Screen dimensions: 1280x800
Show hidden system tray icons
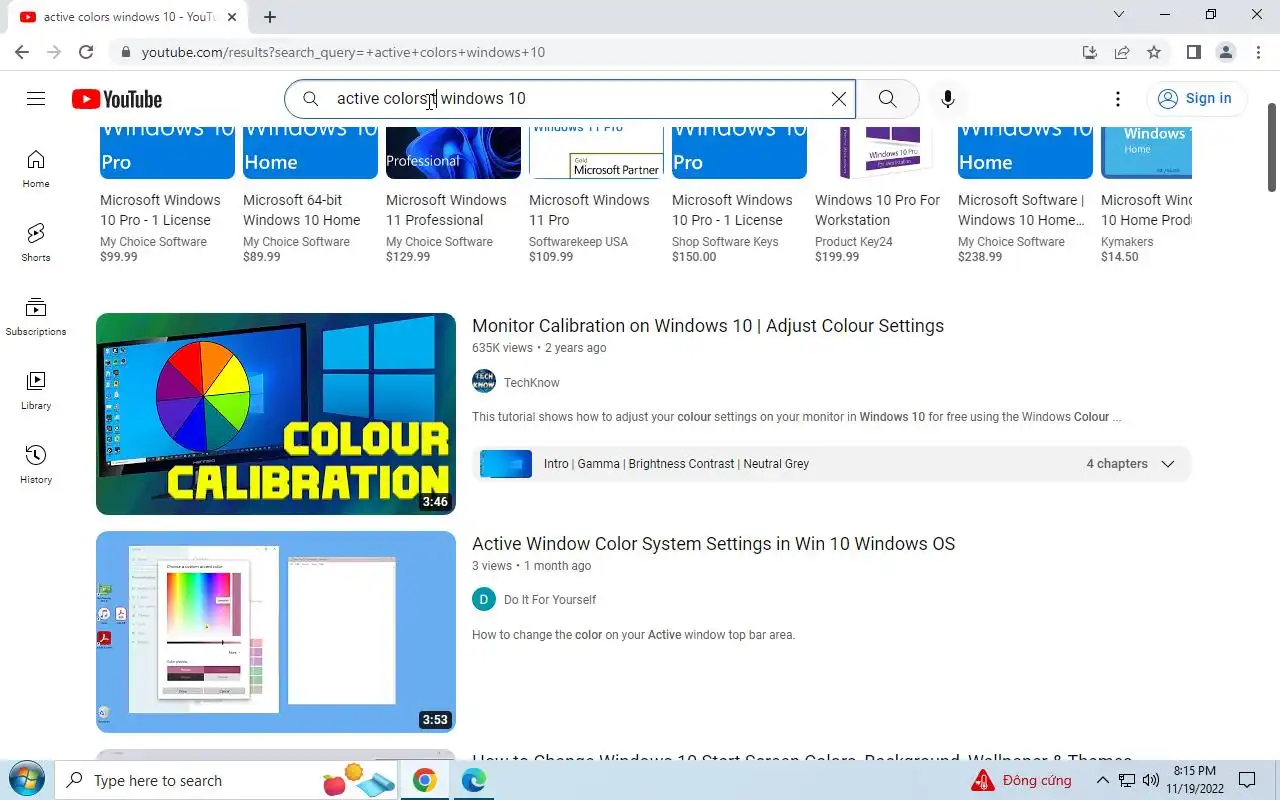pyautogui.click(x=1103, y=780)
